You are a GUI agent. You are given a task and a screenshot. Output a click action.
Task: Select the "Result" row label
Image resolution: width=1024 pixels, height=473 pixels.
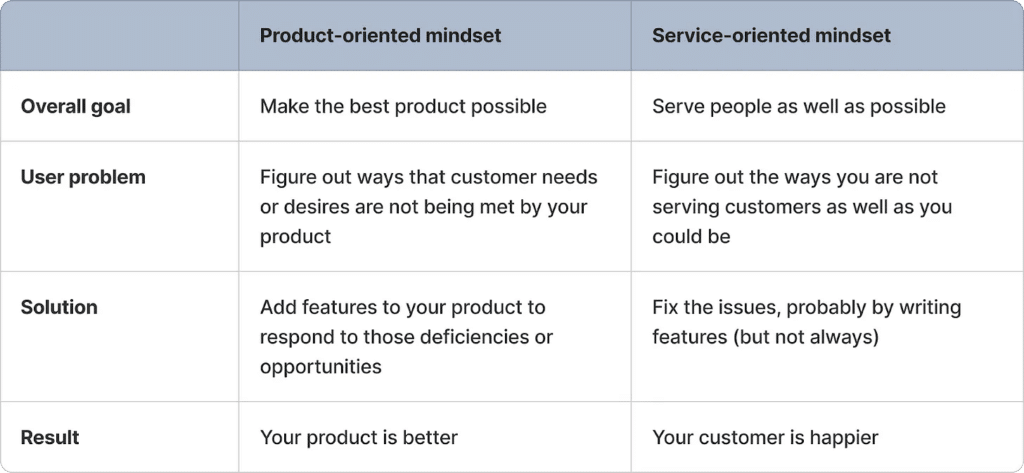pyautogui.click(x=50, y=437)
